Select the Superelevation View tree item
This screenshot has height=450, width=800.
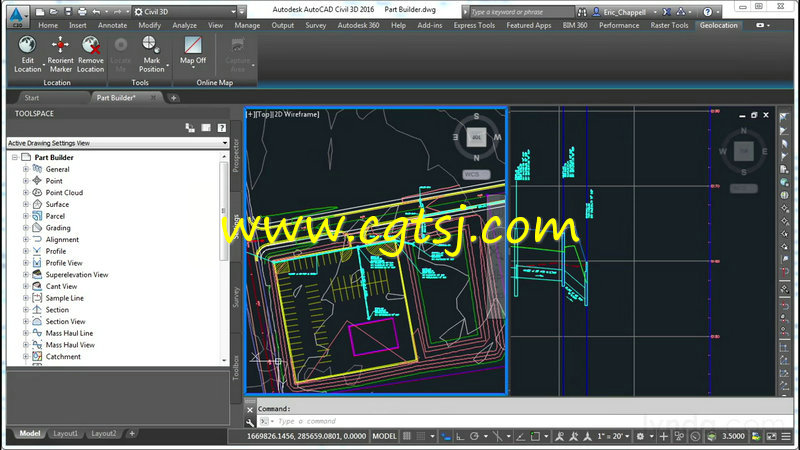click(x=77, y=274)
